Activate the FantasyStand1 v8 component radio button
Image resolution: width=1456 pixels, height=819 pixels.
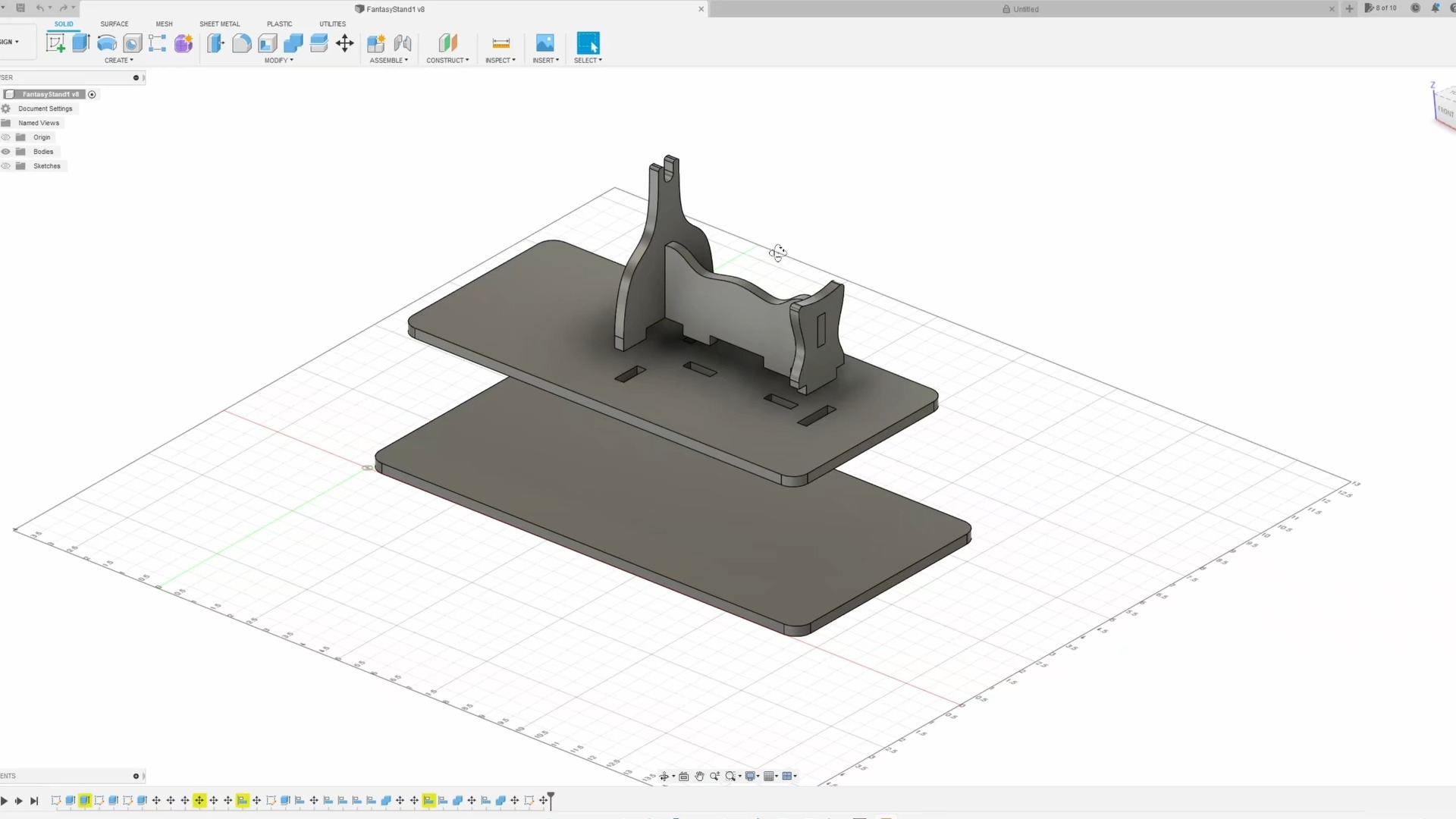point(92,94)
